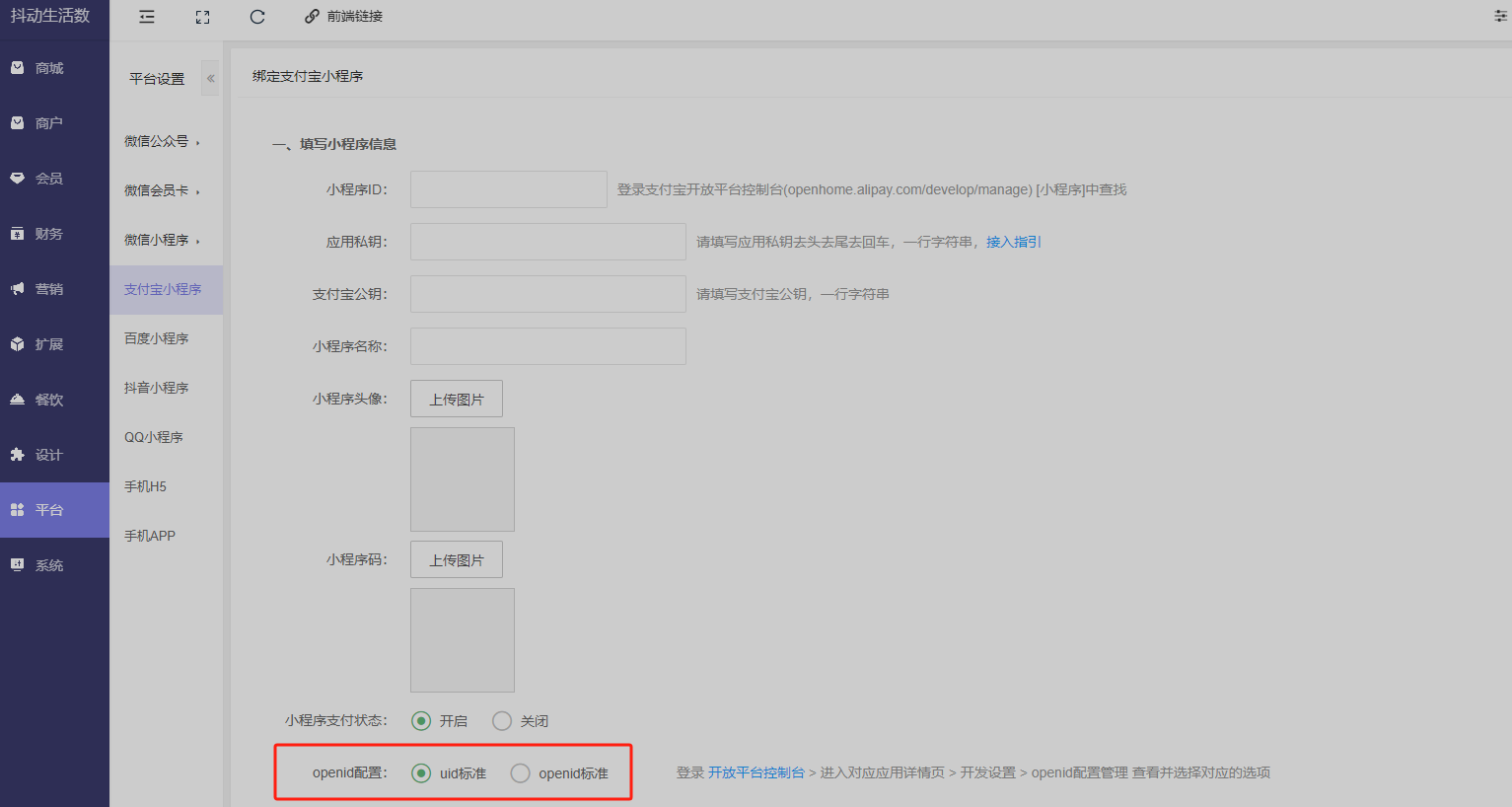Open the 接入指引 link
Screen dimensions: 1512x807
(1014, 242)
